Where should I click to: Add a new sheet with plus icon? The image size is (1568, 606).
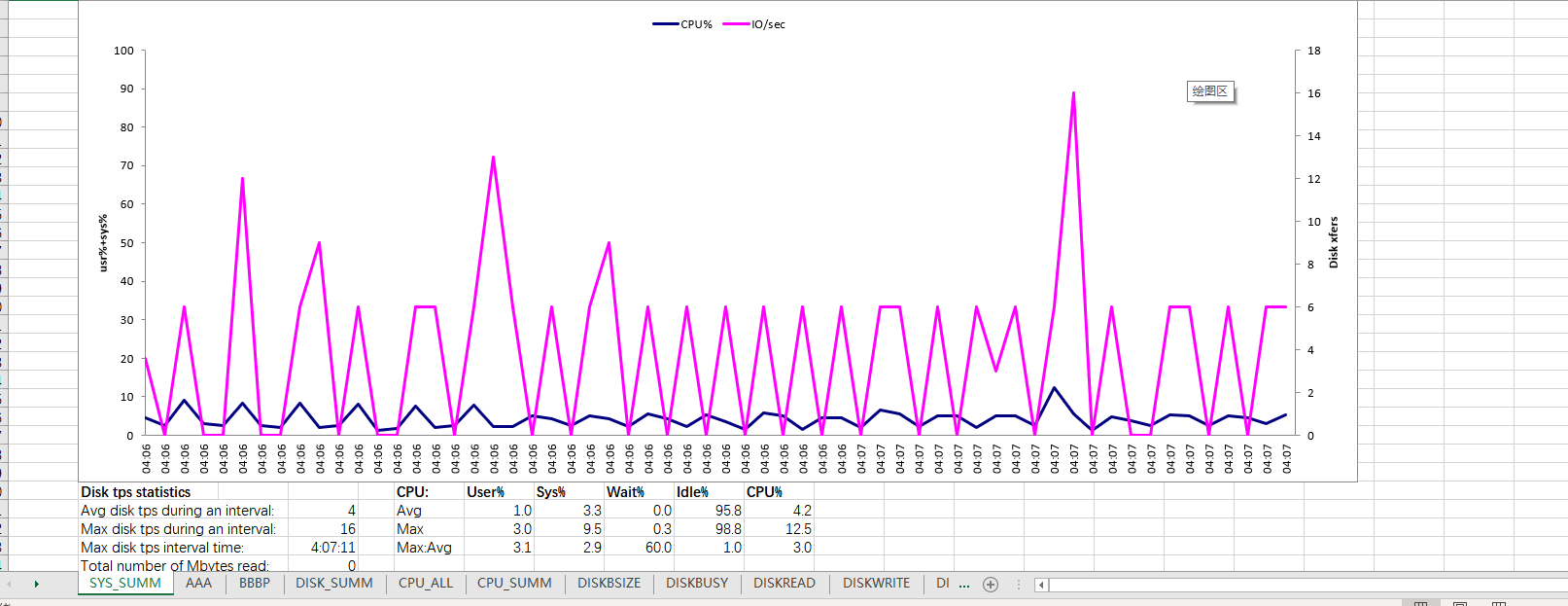pos(991,585)
